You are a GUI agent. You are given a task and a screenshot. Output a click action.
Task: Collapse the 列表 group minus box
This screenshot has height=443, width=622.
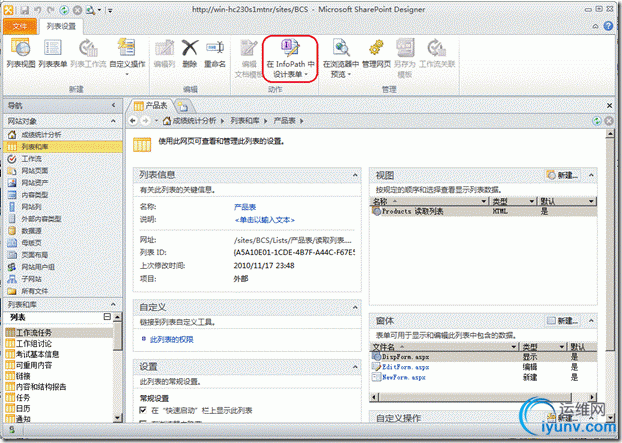(x=107, y=316)
